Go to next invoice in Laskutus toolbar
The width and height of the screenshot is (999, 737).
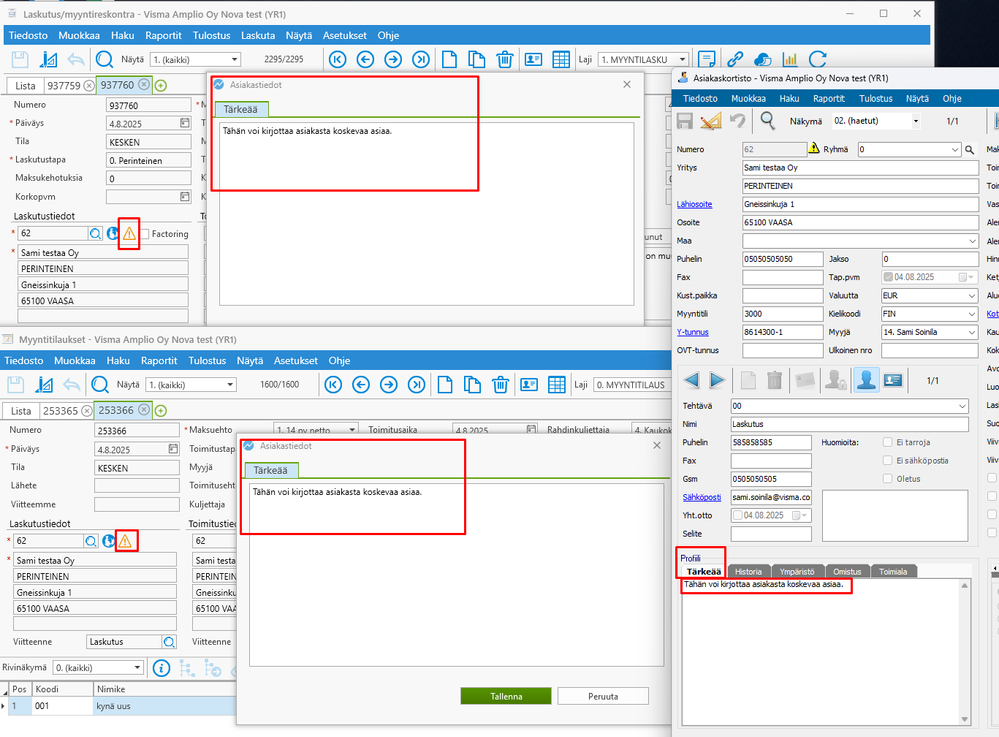[x=393, y=60]
